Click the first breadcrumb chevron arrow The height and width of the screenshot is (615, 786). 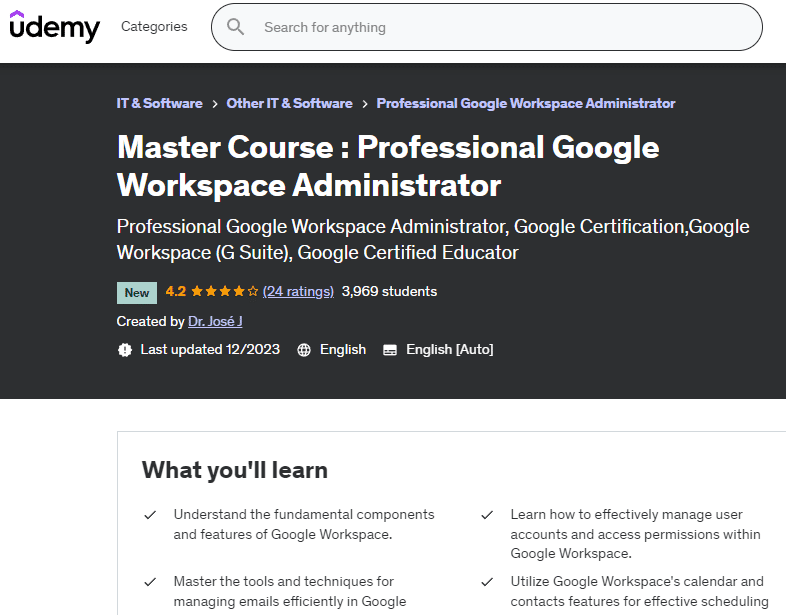click(215, 104)
